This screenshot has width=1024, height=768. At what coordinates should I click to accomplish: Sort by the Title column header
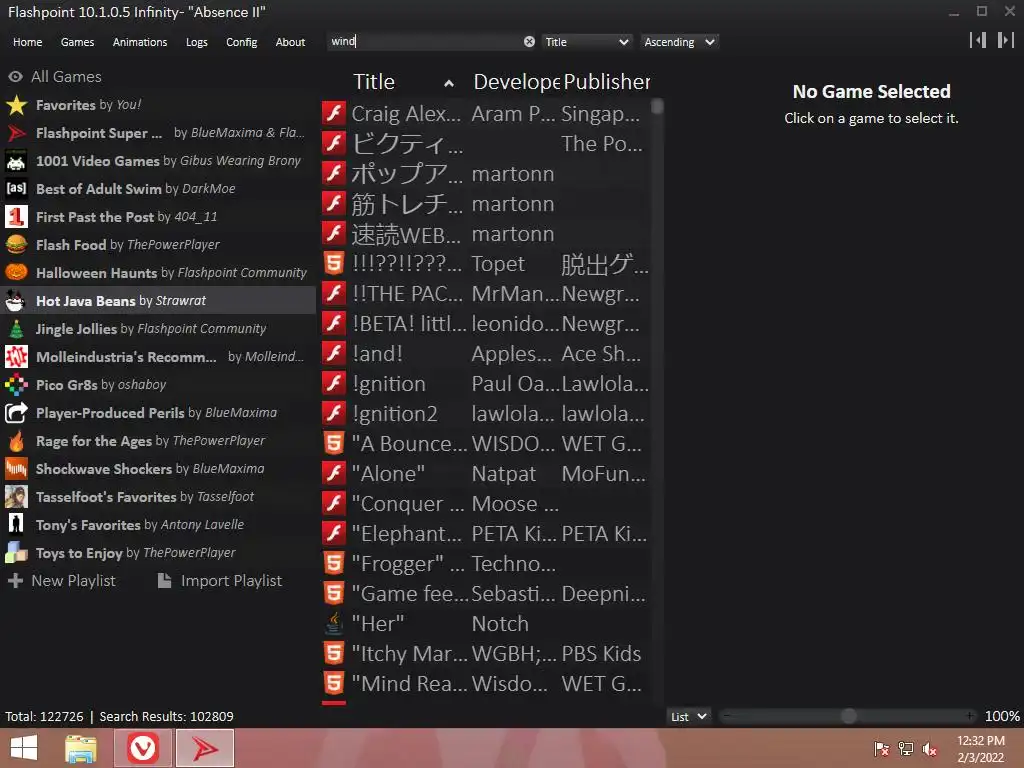(x=374, y=82)
